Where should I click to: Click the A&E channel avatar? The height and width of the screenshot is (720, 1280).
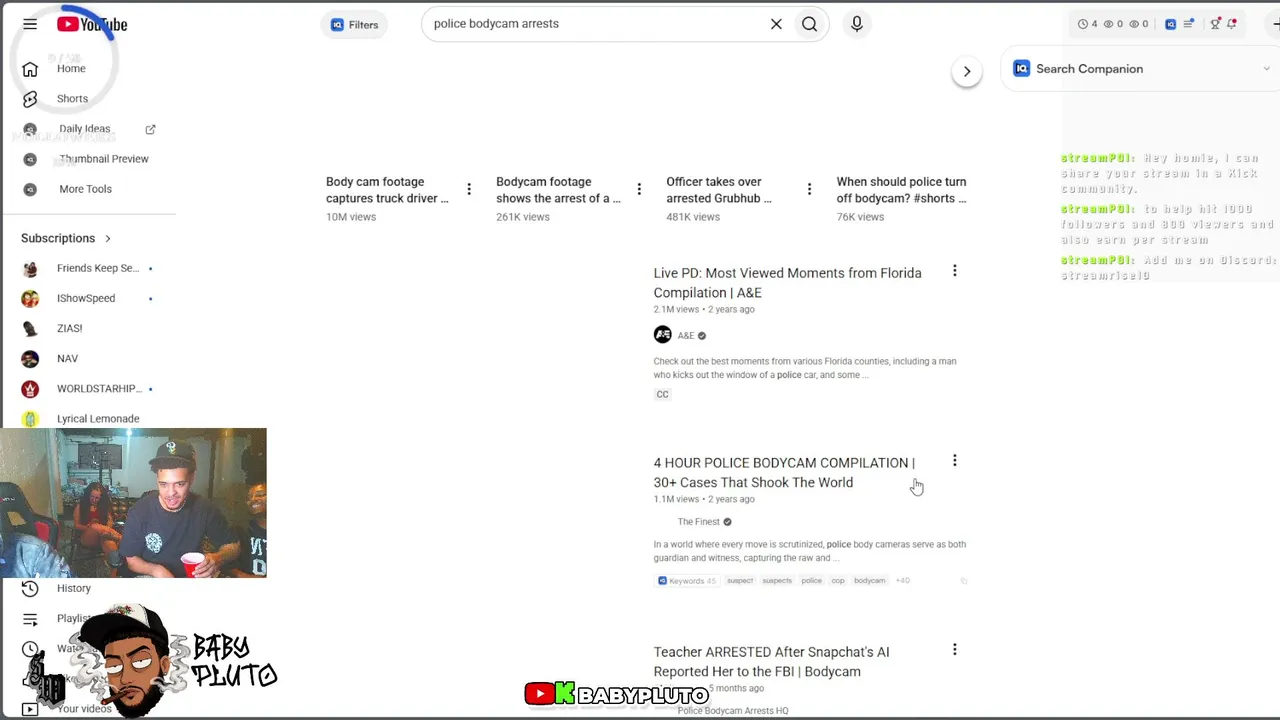click(x=663, y=335)
